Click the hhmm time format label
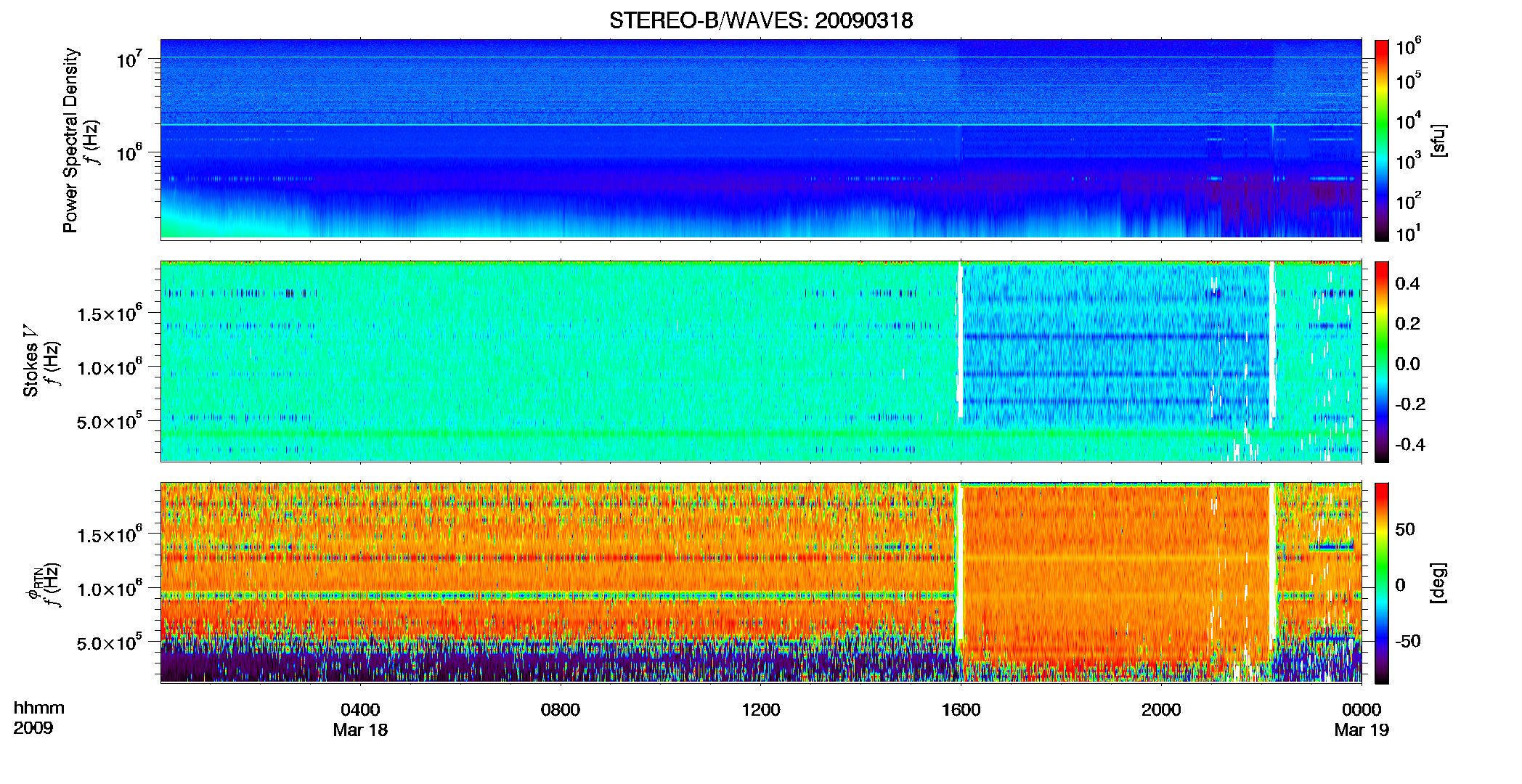Screen dimensions: 1522x784 (x=39, y=709)
